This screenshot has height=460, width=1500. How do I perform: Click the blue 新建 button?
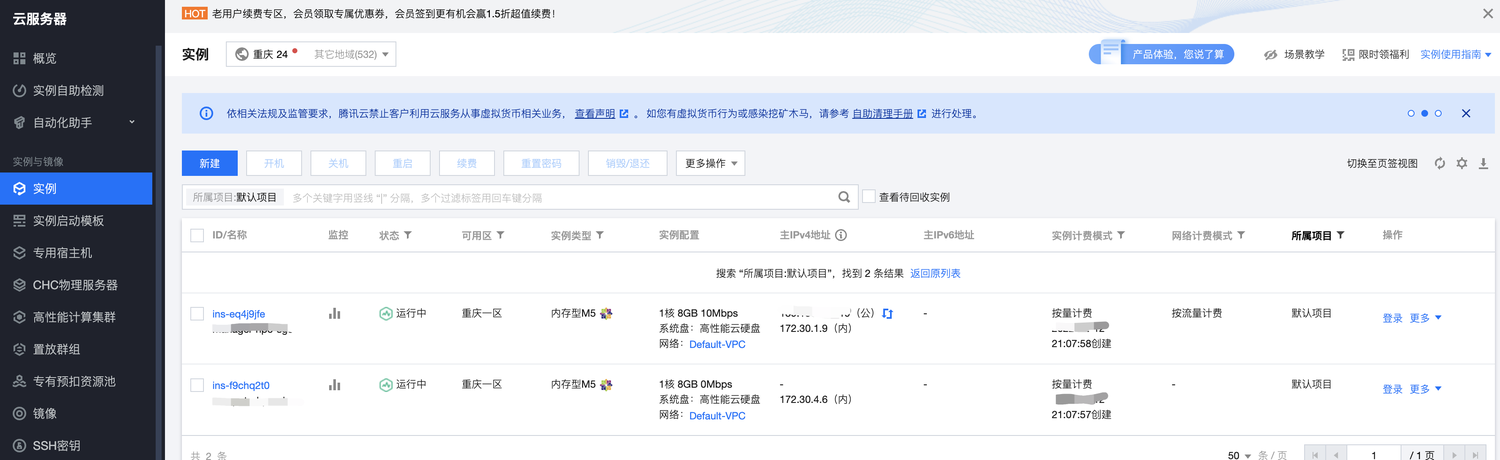point(209,163)
